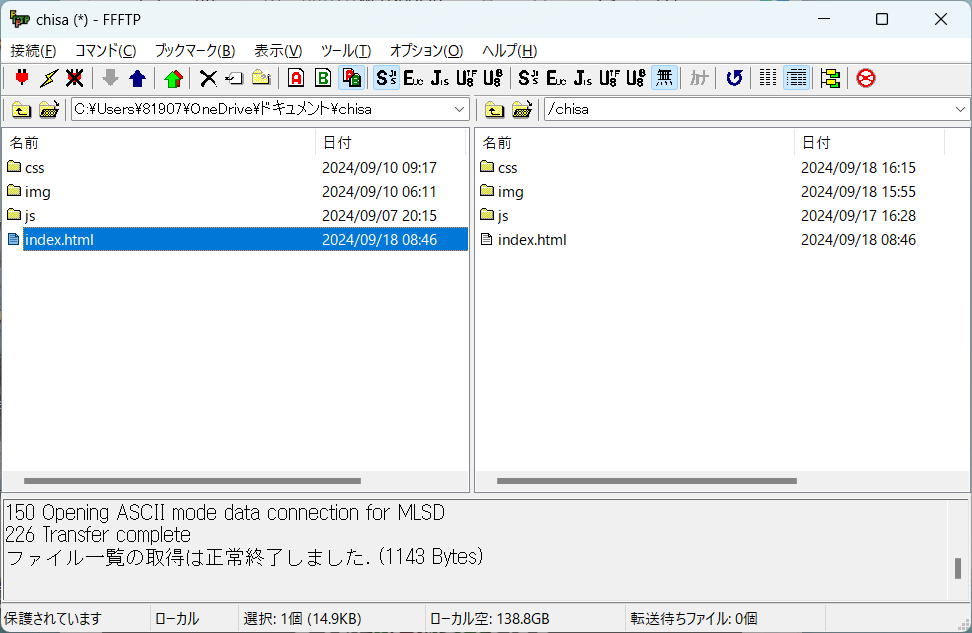Switch to detailed list view
Screen dimensions: 972x633
[x=797, y=78]
